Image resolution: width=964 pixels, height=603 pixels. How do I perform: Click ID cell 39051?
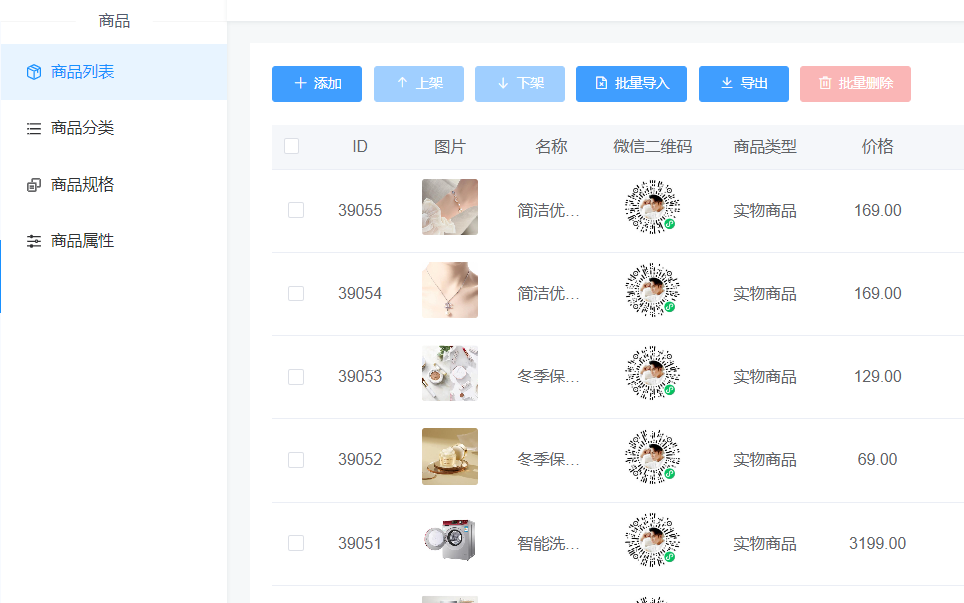(360, 543)
